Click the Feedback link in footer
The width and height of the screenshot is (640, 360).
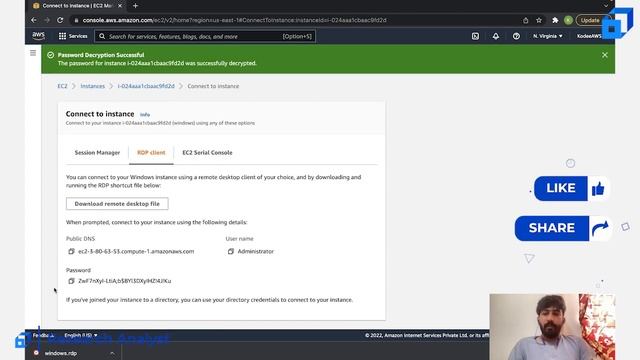[x=43, y=335]
